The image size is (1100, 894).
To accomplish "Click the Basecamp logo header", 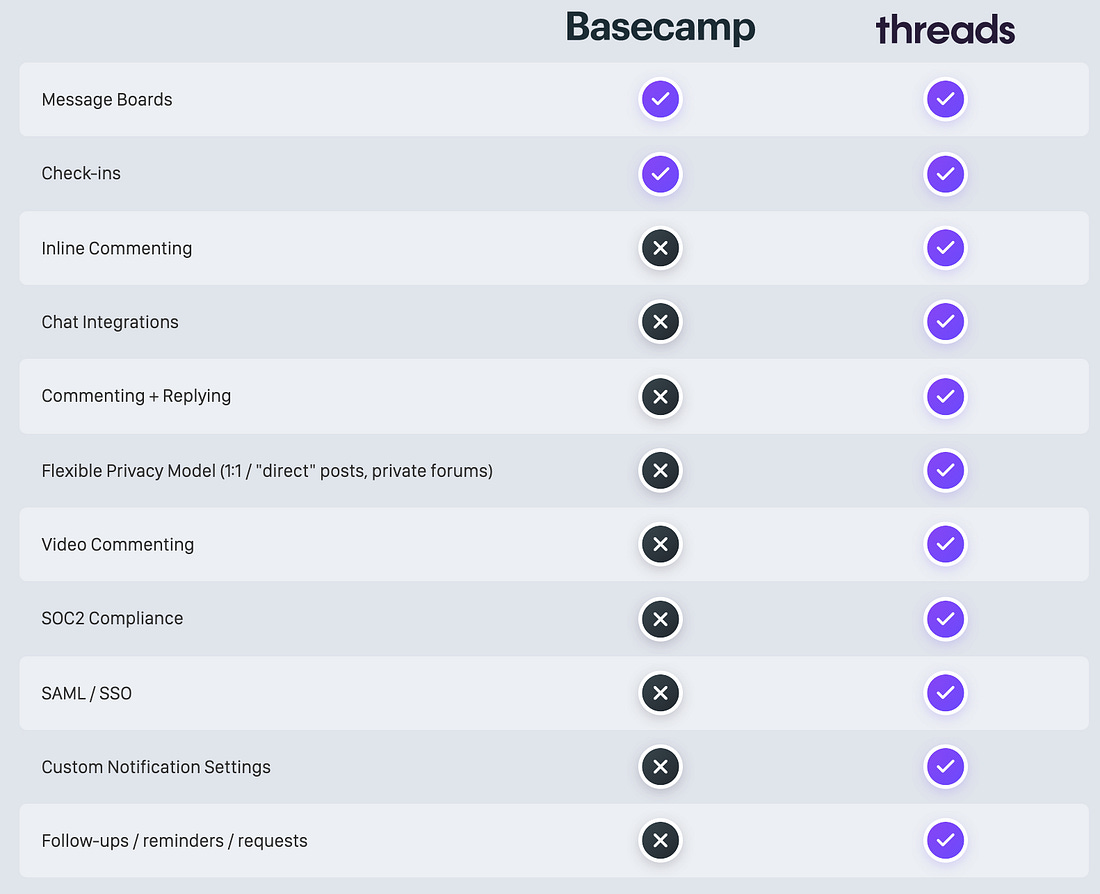I will pyautogui.click(x=660, y=28).
